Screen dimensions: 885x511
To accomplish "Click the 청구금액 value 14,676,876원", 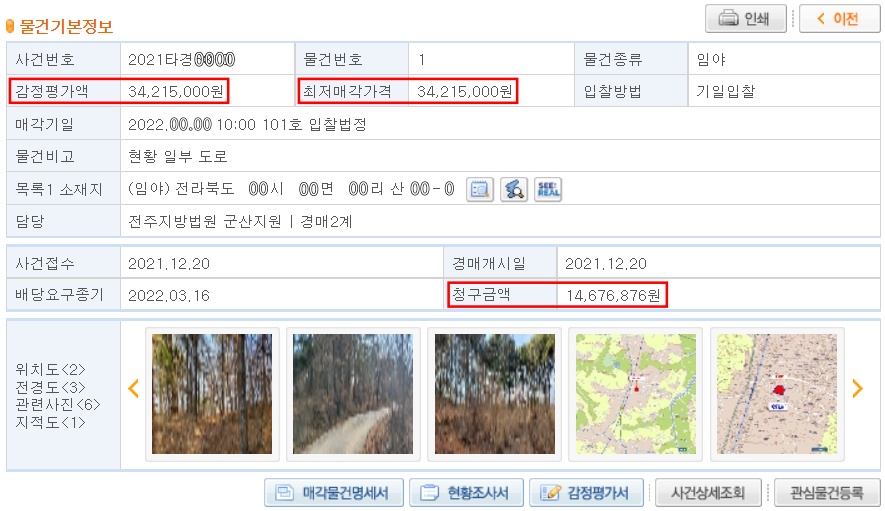I will point(614,295).
